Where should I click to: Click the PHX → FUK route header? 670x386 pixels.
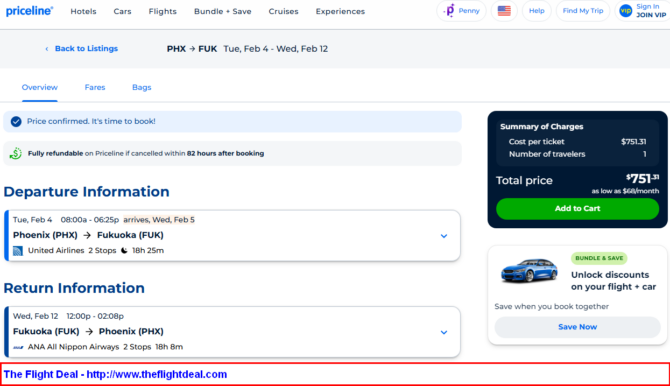pyautogui.click(x=192, y=49)
